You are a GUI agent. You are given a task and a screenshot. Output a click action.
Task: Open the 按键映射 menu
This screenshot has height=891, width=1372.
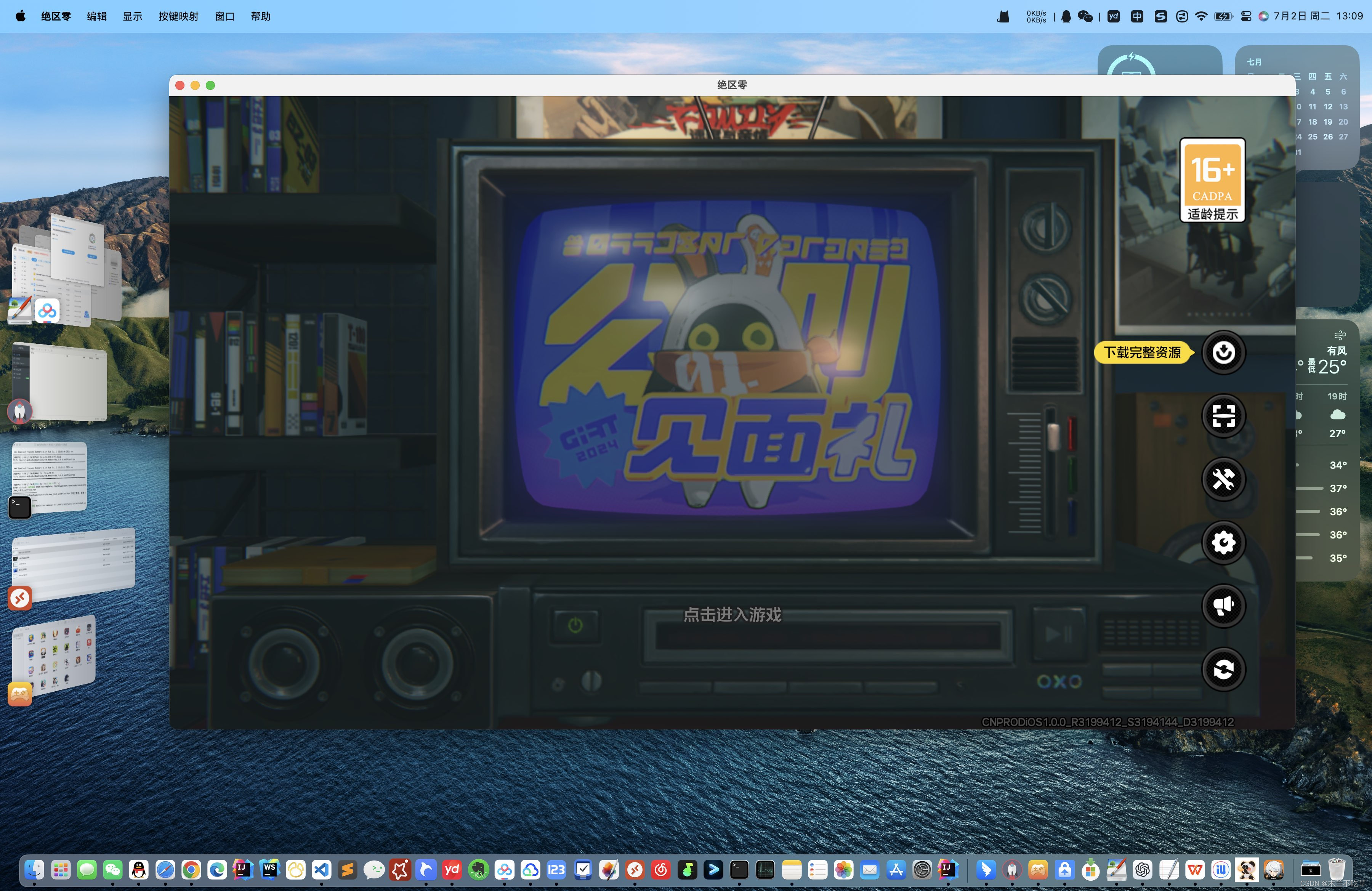(x=178, y=16)
